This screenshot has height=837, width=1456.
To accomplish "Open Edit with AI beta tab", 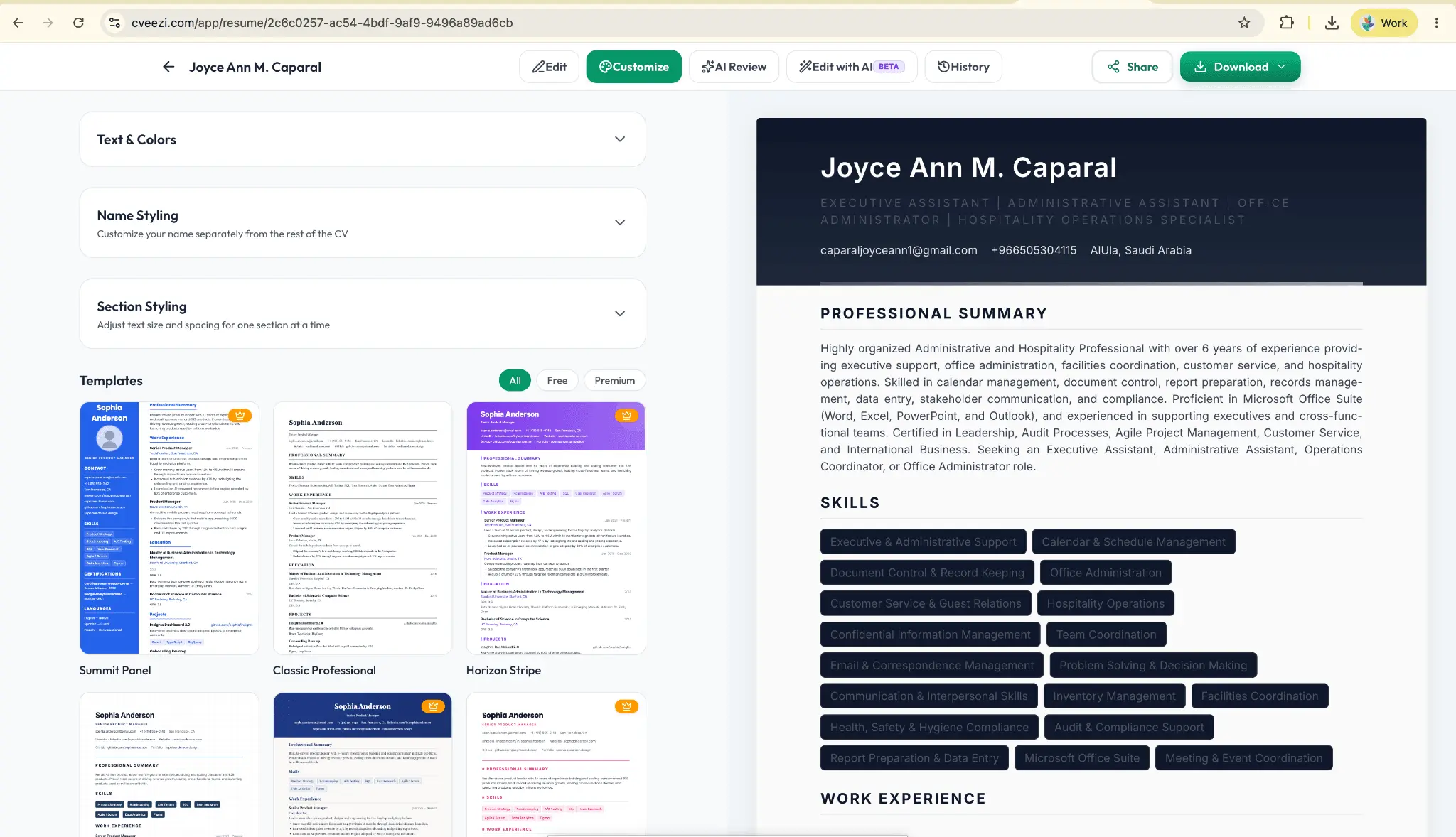I will pos(852,67).
